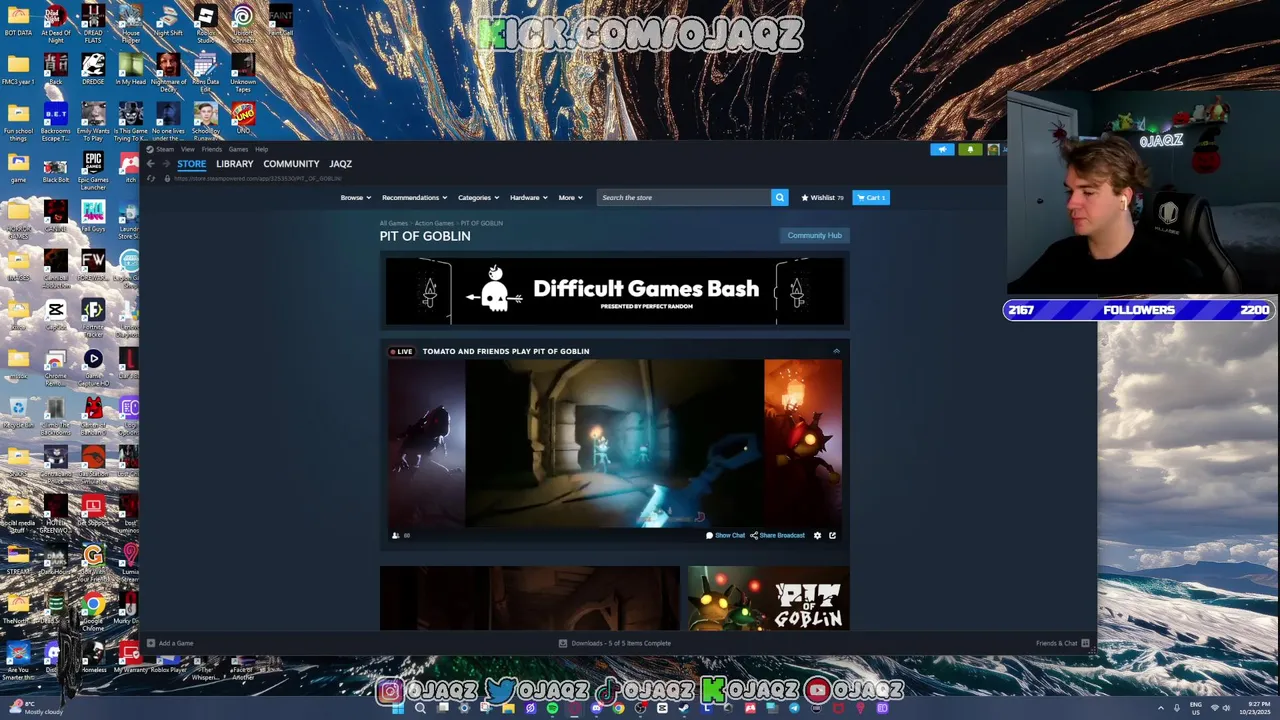
Task: Open the Hardware dropdown menu
Action: tap(528, 197)
